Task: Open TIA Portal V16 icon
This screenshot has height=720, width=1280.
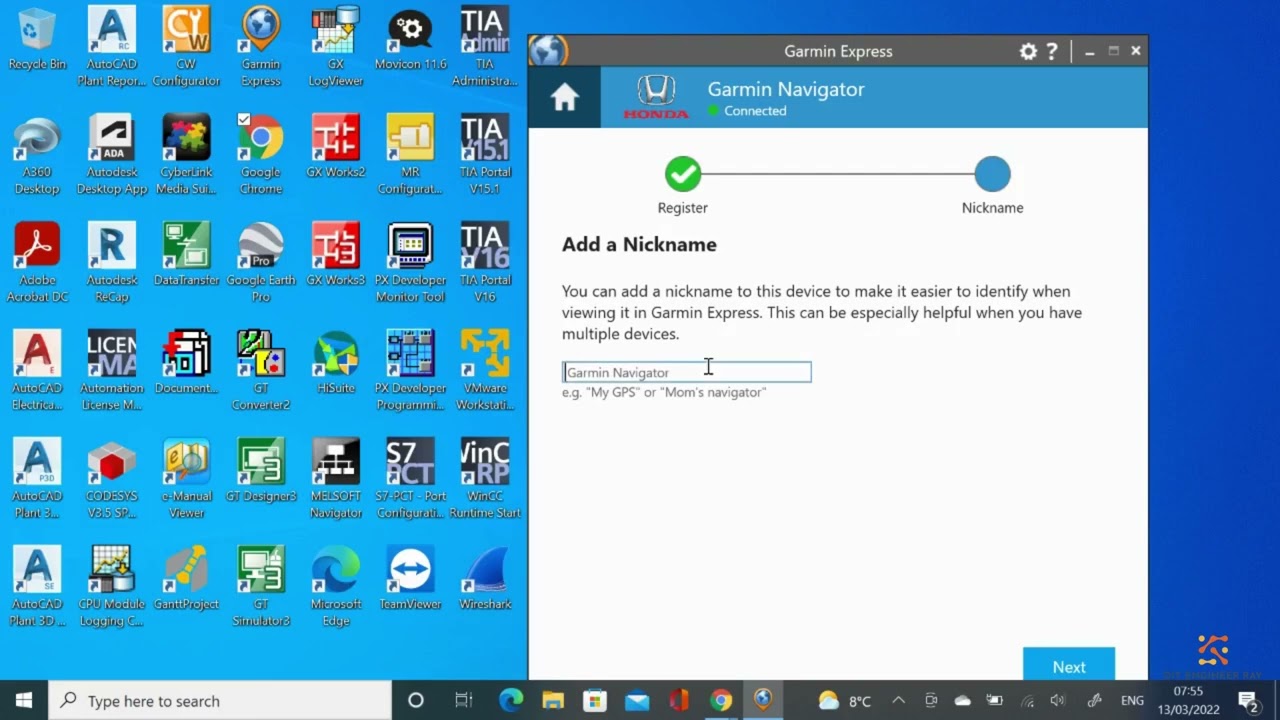Action: 485,263
